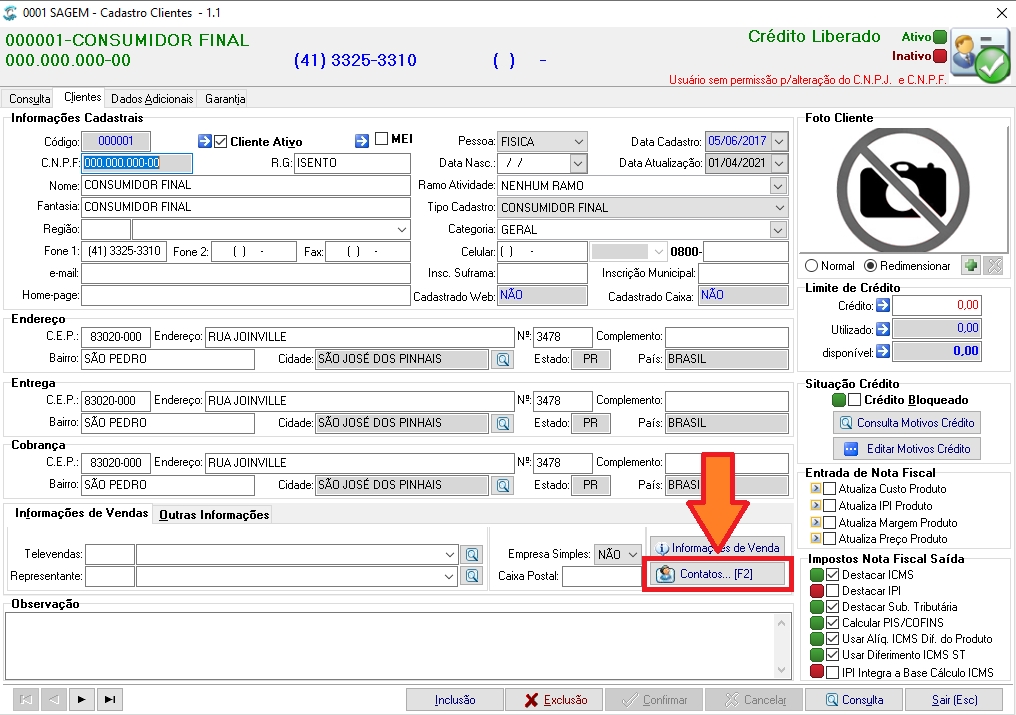Click arrow icon beside Atualiza Custo Produto
1016x715 pixels.
816,488
